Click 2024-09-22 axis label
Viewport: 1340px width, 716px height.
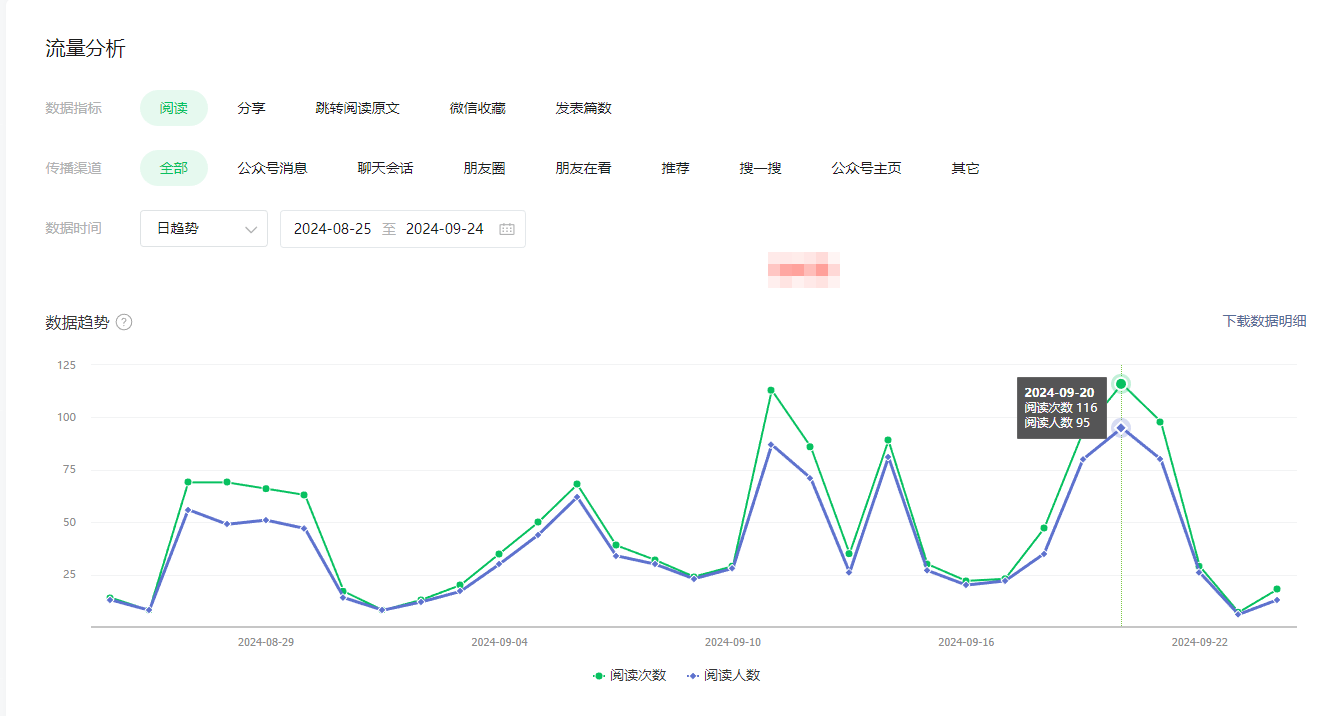click(x=1200, y=642)
